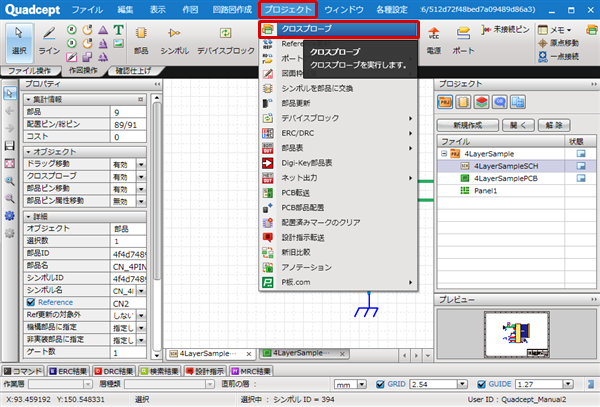The height and width of the screenshot is (407, 600).
Task: Collapse the 詳細 section
Action: point(29,217)
